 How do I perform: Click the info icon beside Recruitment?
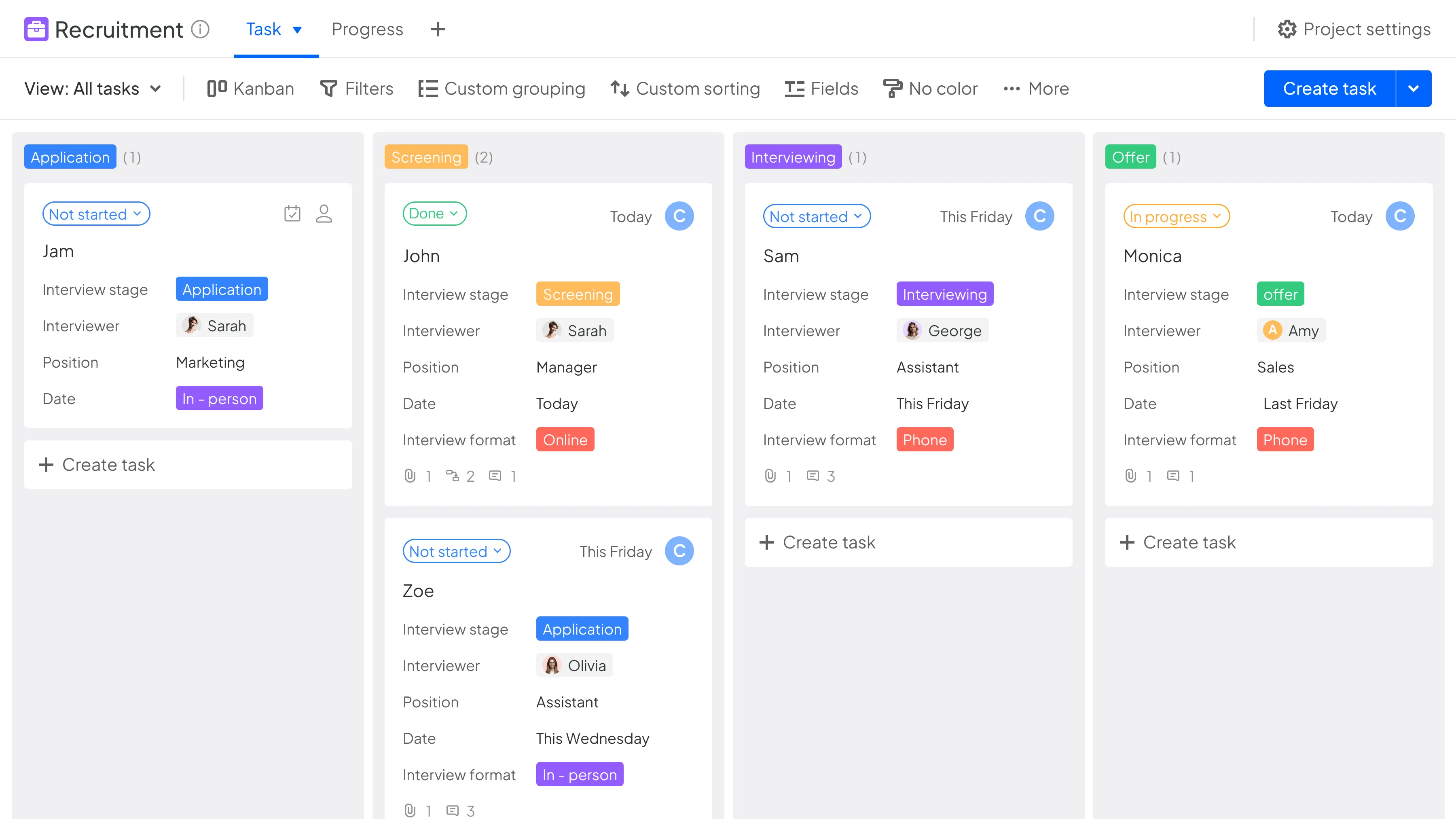tap(200, 29)
